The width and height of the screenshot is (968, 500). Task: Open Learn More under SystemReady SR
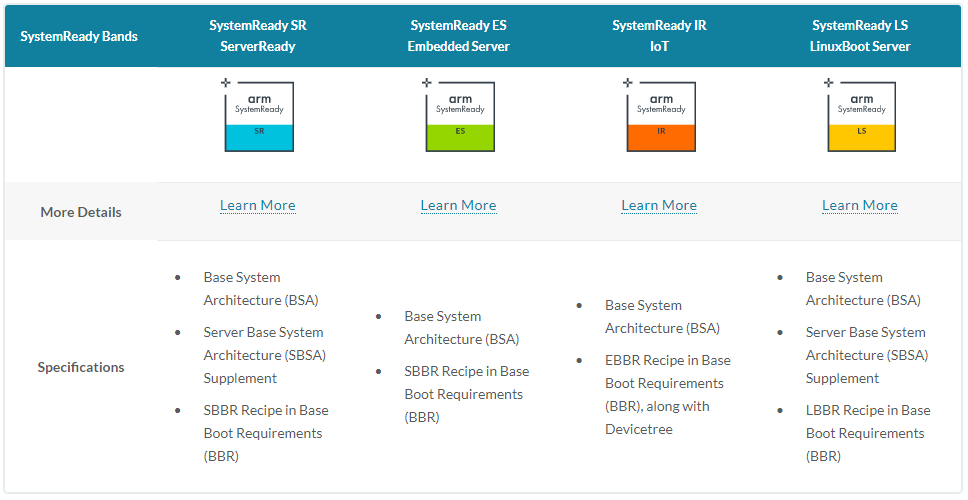point(258,206)
